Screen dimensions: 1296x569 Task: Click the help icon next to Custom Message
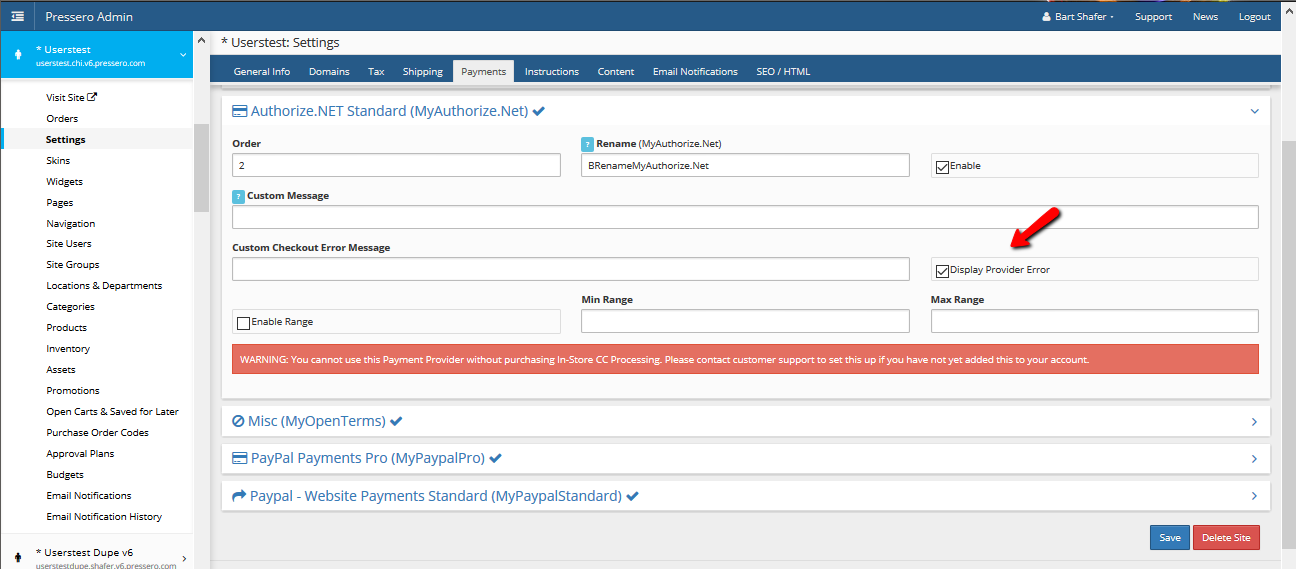(x=238, y=196)
